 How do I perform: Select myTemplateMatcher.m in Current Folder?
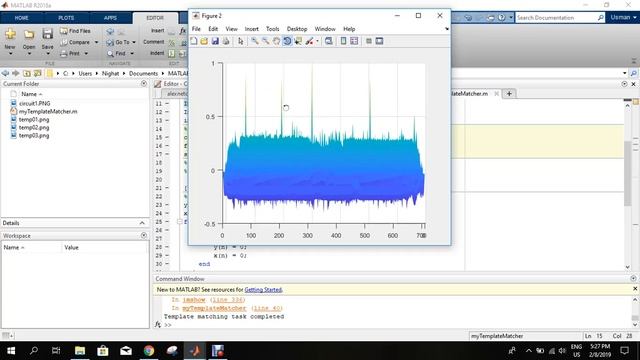pos(48,111)
